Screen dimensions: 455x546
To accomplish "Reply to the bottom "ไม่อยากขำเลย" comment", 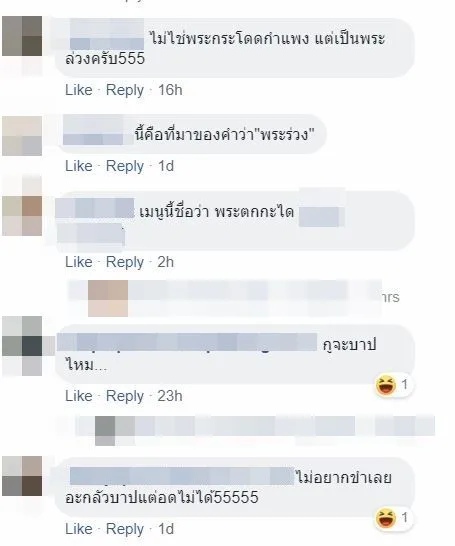I will 125,529.
